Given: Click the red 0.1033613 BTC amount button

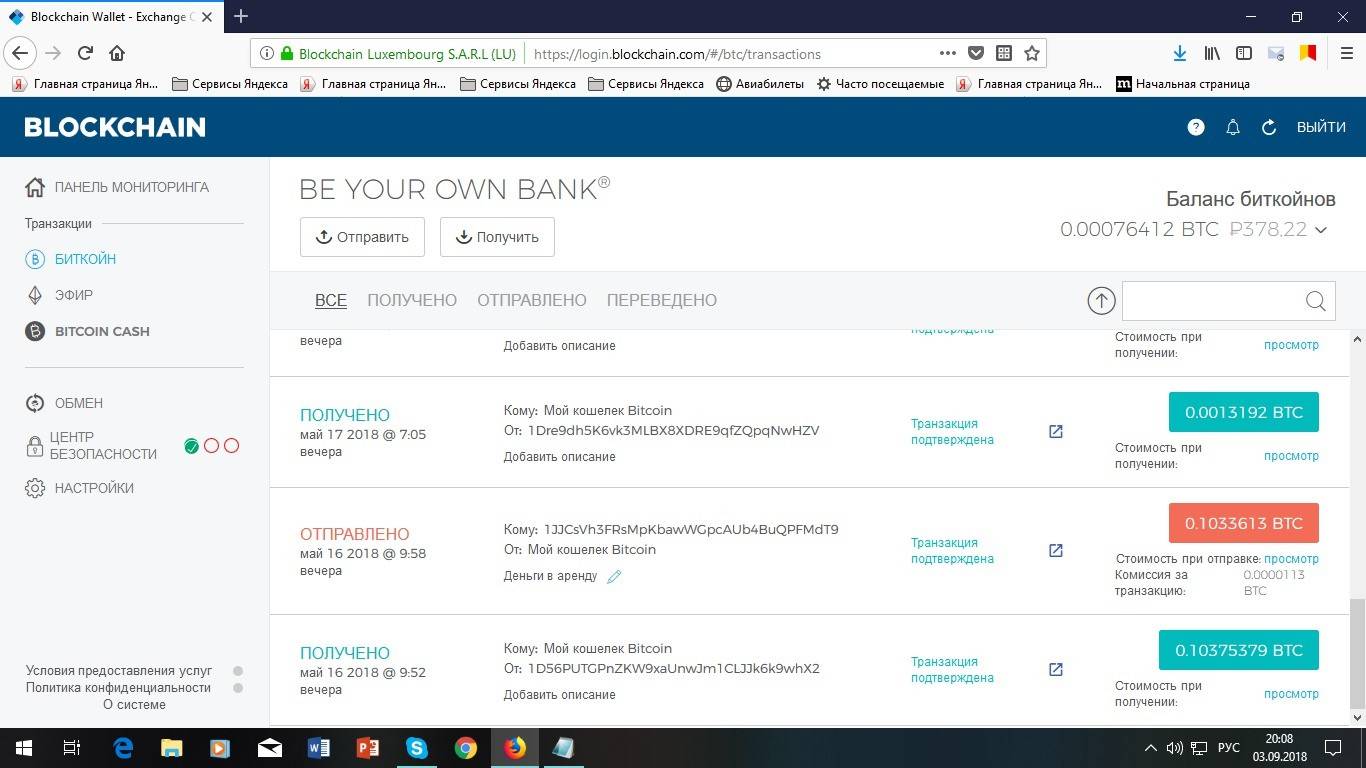Looking at the screenshot, I should tap(1244, 523).
